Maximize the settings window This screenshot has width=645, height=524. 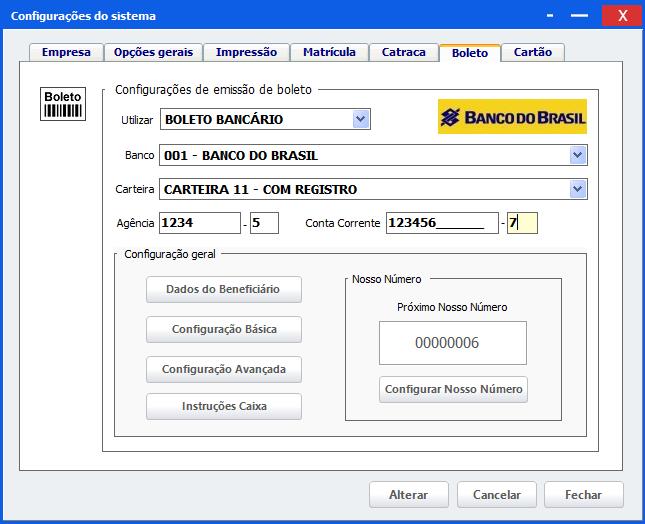click(579, 16)
